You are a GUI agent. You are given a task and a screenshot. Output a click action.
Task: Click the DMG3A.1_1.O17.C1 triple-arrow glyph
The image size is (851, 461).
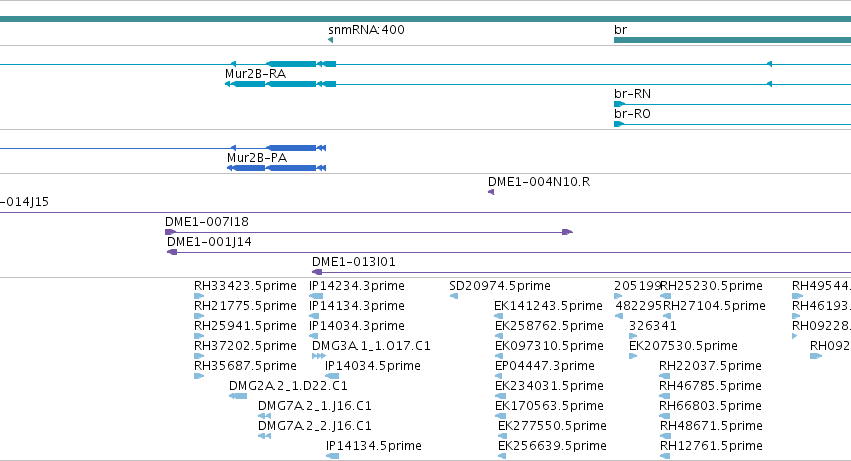click(x=319, y=356)
